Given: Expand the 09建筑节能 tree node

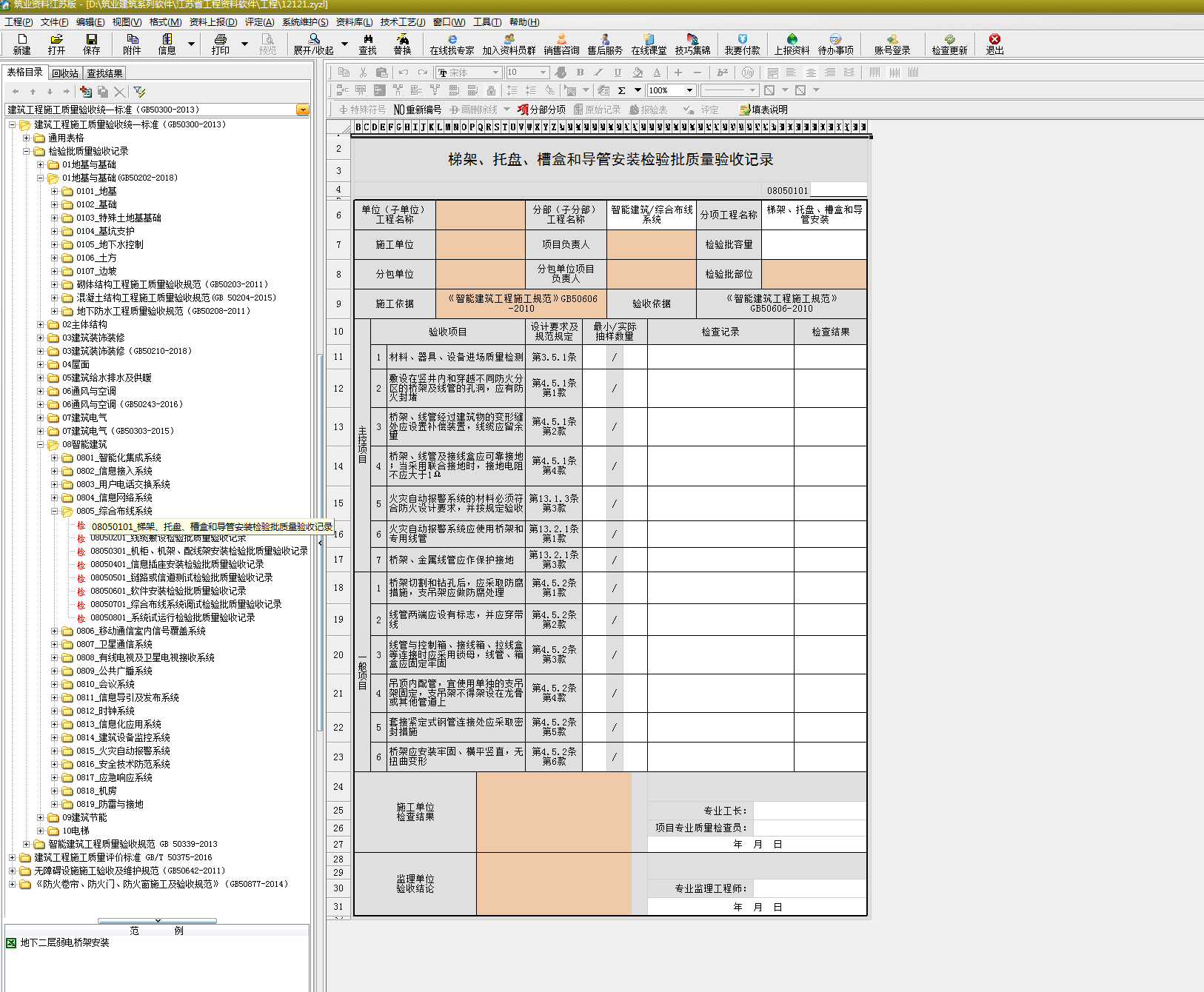Looking at the screenshot, I should click(40, 818).
